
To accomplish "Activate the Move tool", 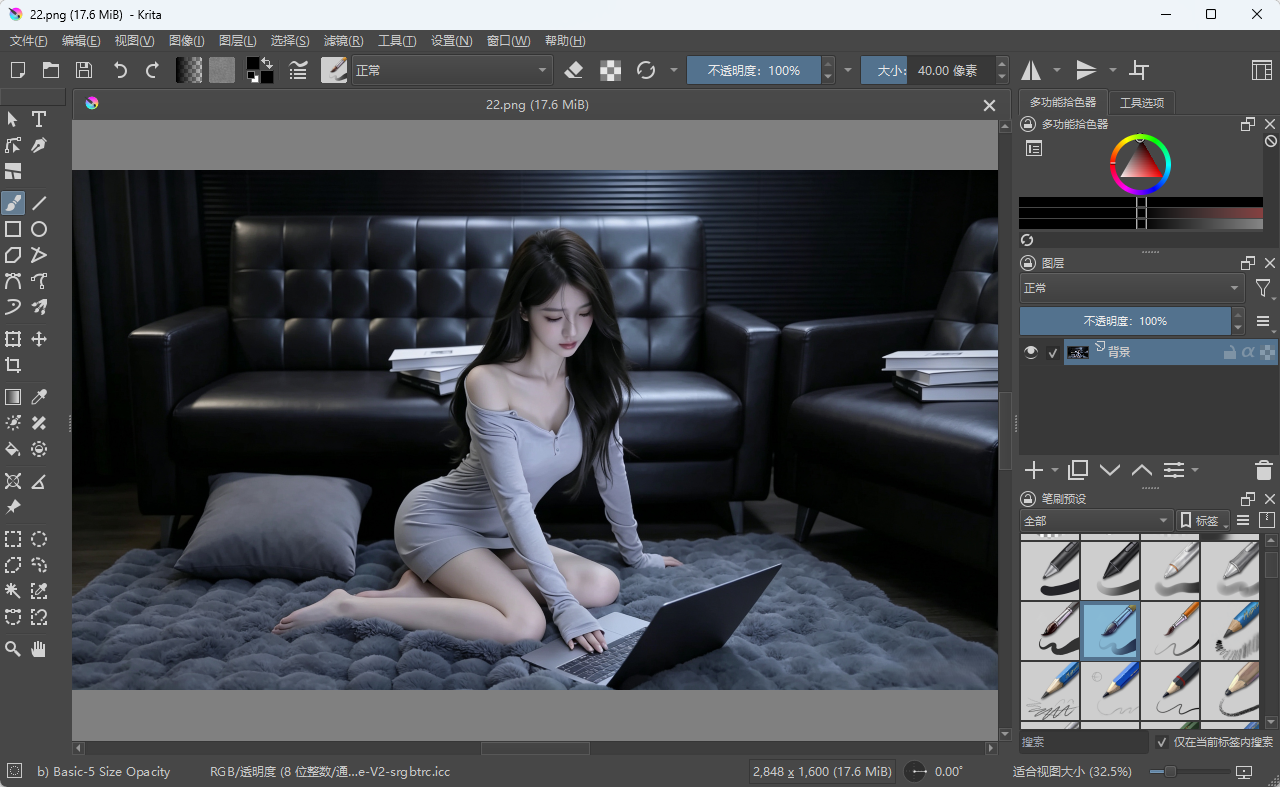I will click(x=39, y=339).
